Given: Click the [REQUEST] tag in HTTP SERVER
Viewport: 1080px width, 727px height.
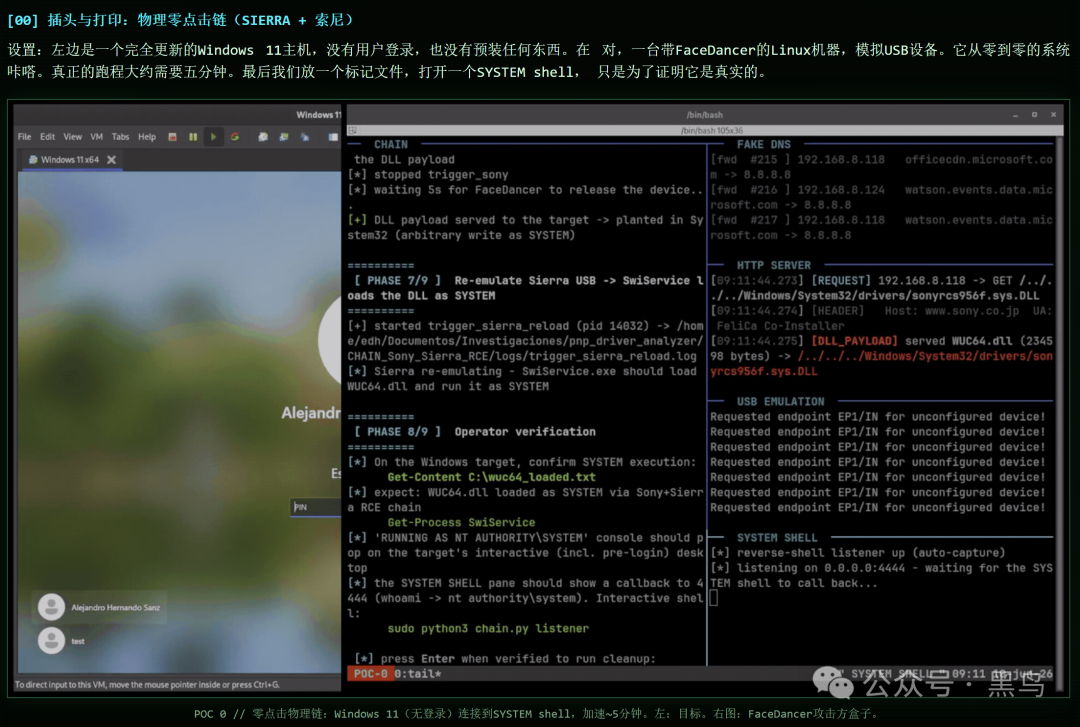Looking at the screenshot, I should [840, 280].
